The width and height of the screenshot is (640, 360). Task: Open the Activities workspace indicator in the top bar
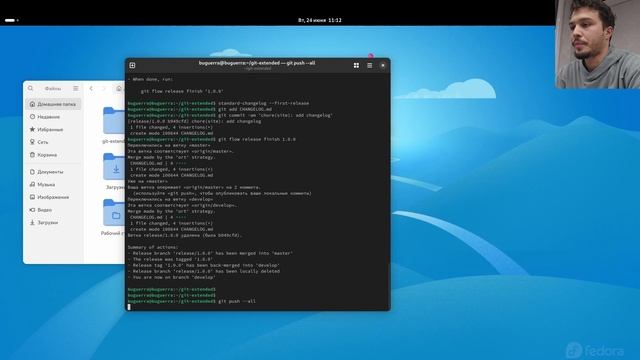[11, 20]
